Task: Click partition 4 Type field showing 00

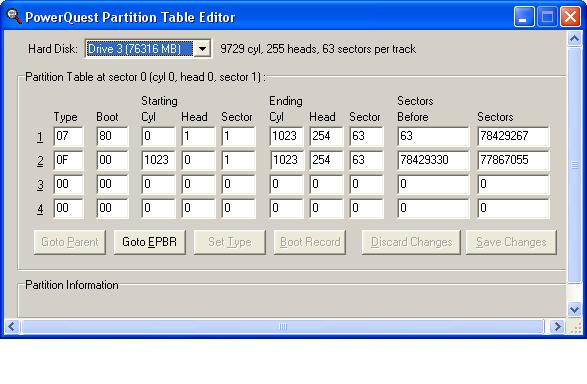Action: click(x=68, y=208)
